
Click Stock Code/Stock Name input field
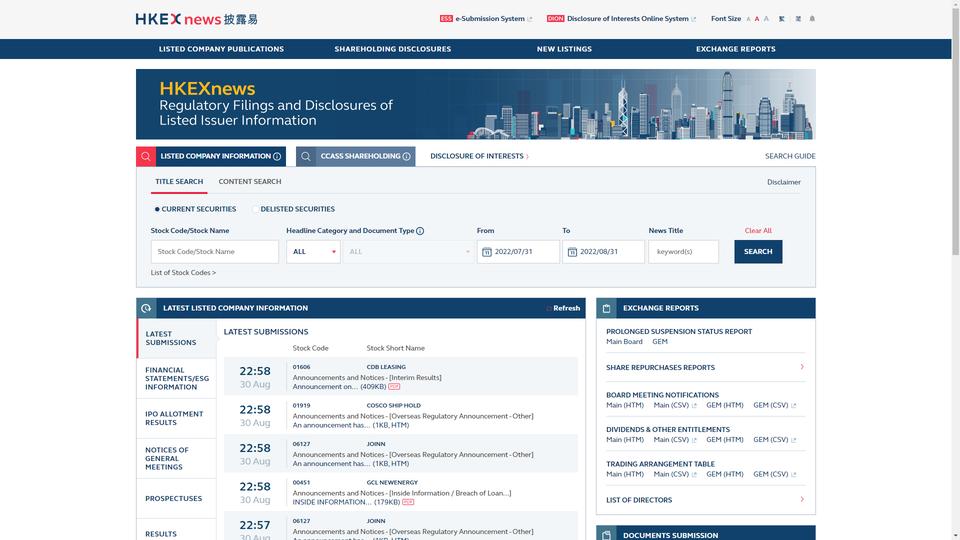[214, 252]
